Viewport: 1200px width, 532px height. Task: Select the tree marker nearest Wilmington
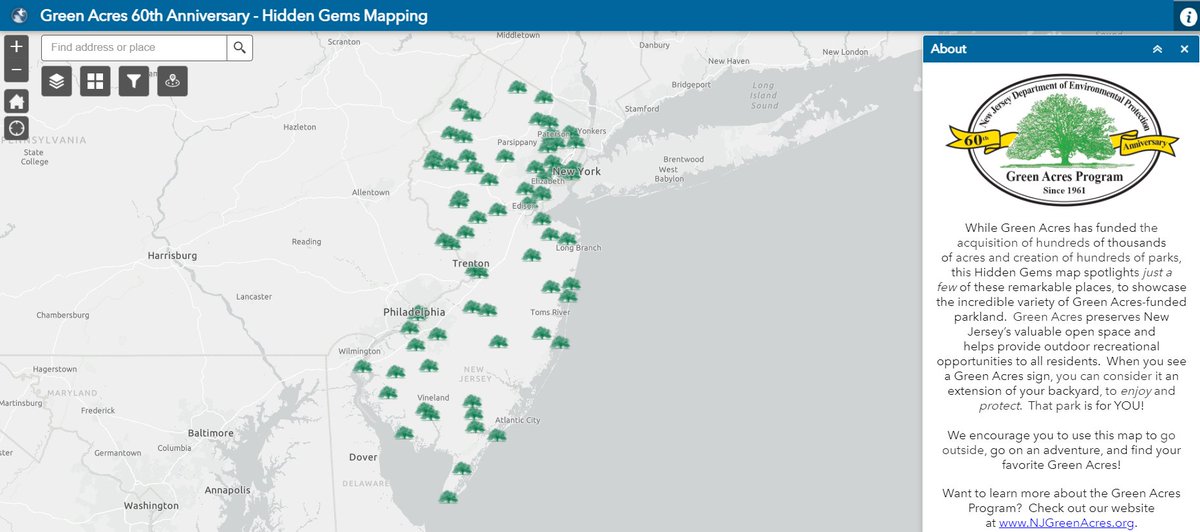point(363,367)
